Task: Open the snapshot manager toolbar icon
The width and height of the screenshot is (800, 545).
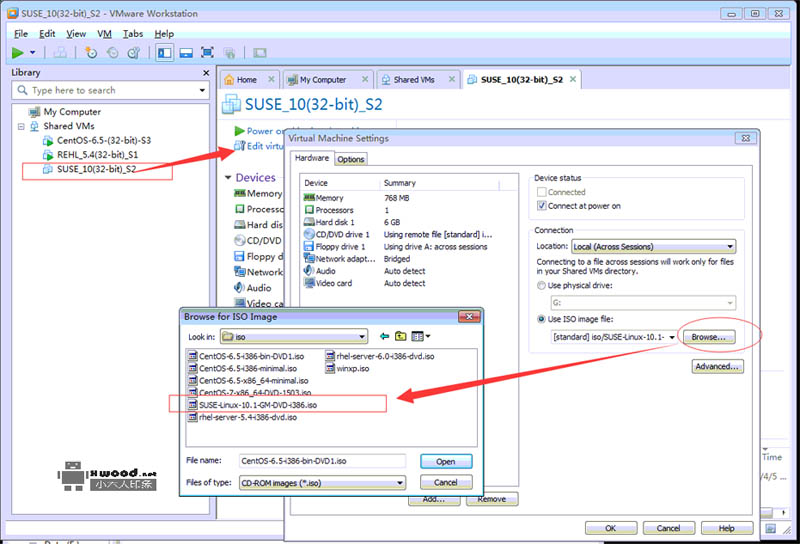Action: tap(133, 53)
